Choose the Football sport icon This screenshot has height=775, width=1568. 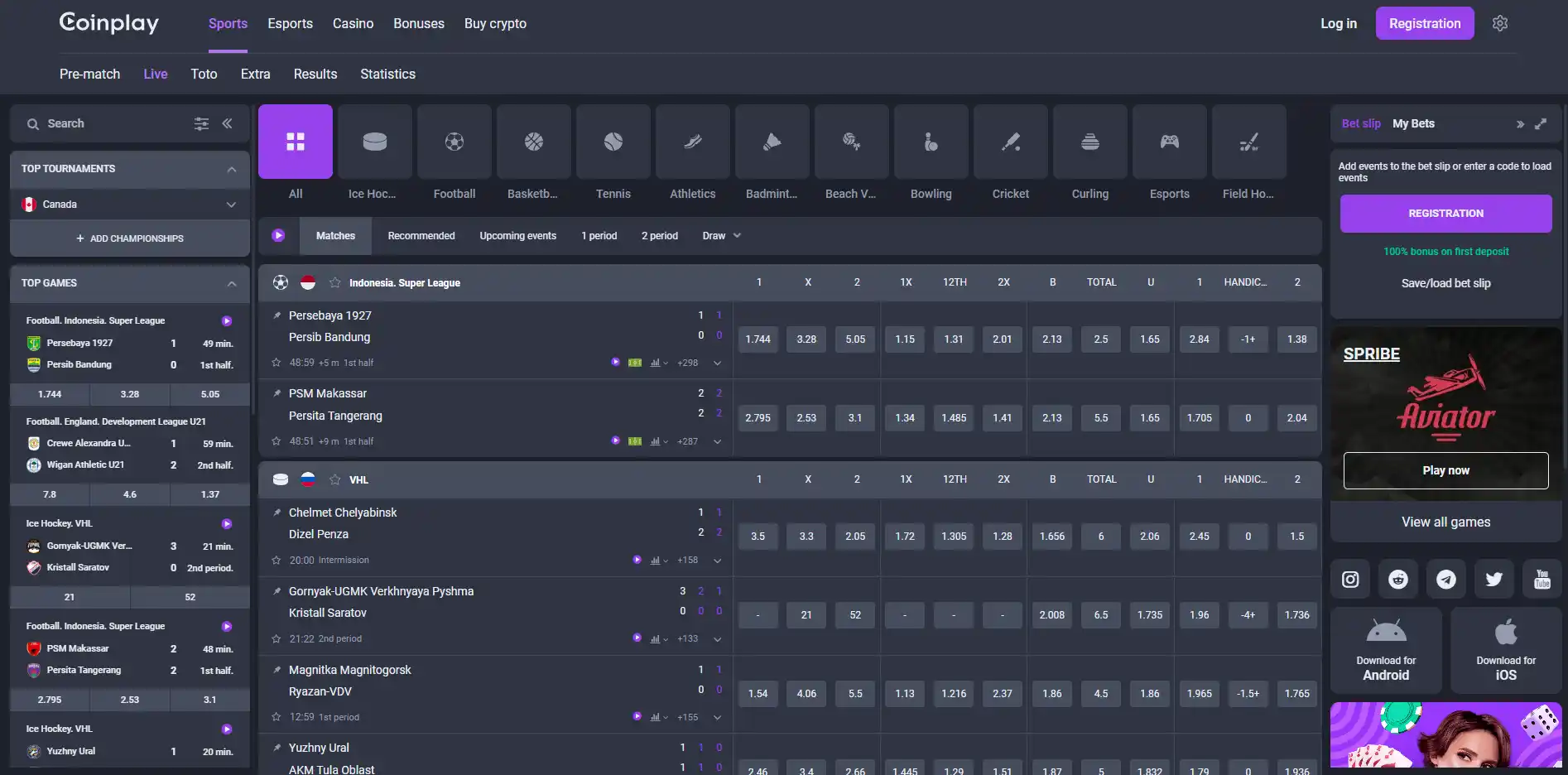455,142
